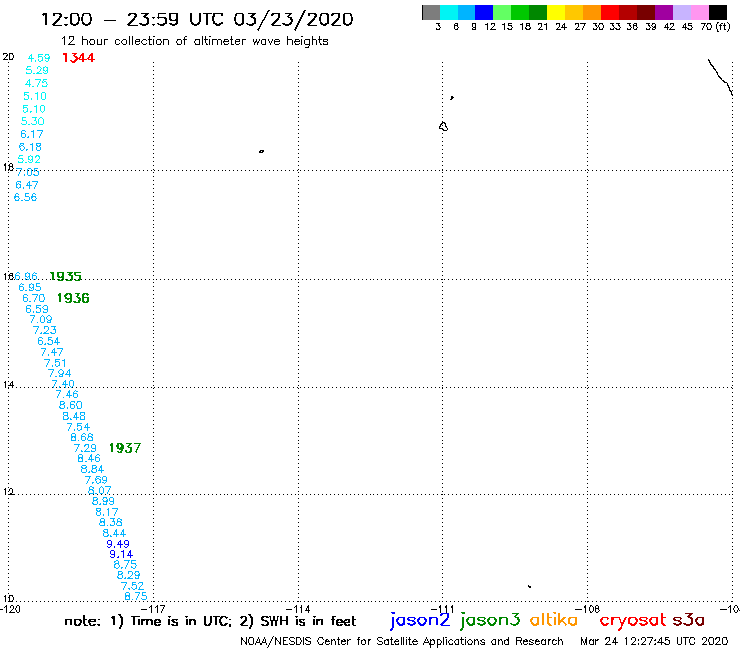
Task: Click the orange swatch in the color scale
Action: (x=592, y=12)
